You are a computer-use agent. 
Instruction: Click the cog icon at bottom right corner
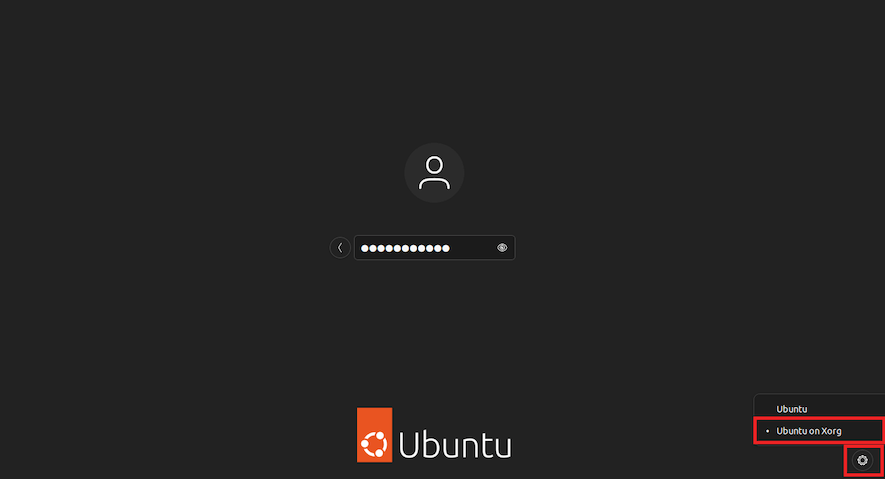tap(862, 460)
